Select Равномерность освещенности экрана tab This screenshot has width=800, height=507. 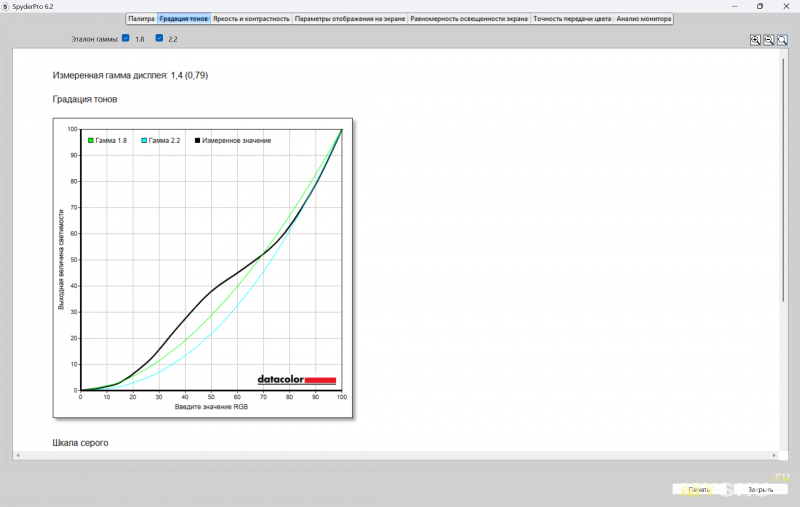pyautogui.click(x=469, y=19)
